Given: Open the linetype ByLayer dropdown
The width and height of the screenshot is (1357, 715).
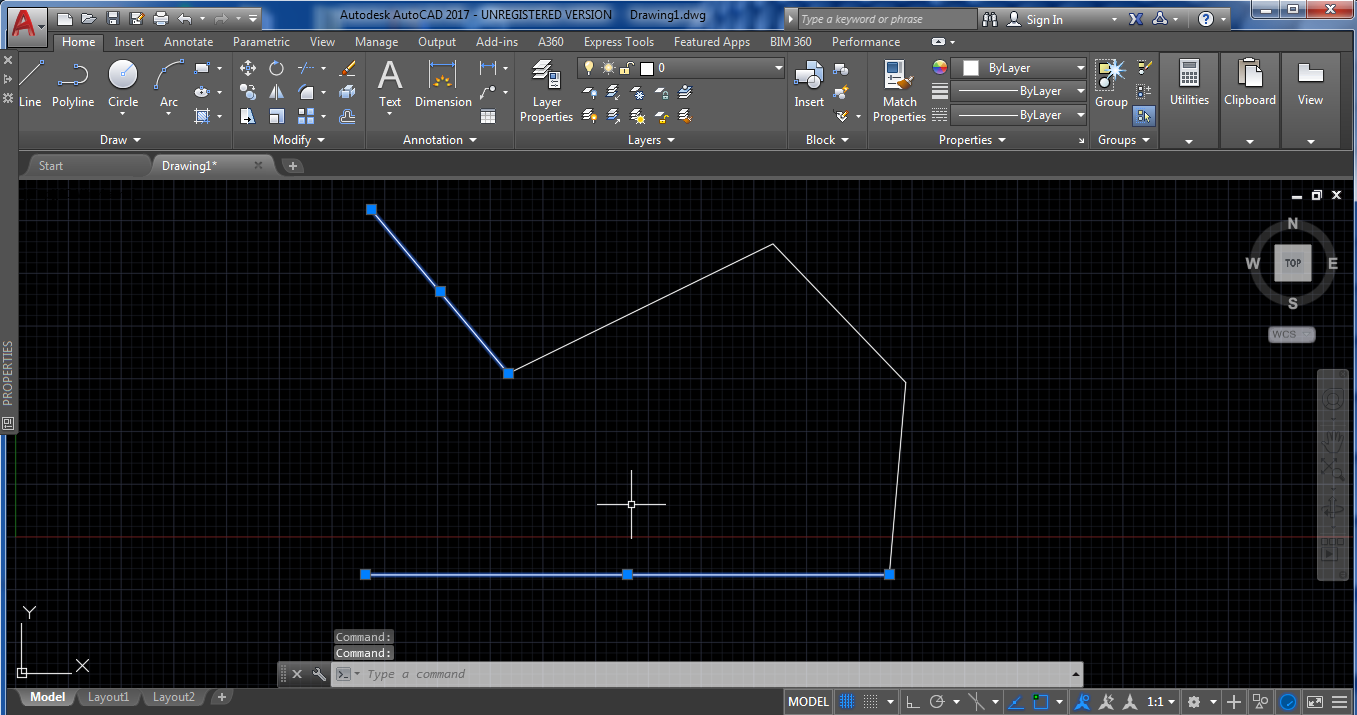Looking at the screenshot, I should point(1019,115).
